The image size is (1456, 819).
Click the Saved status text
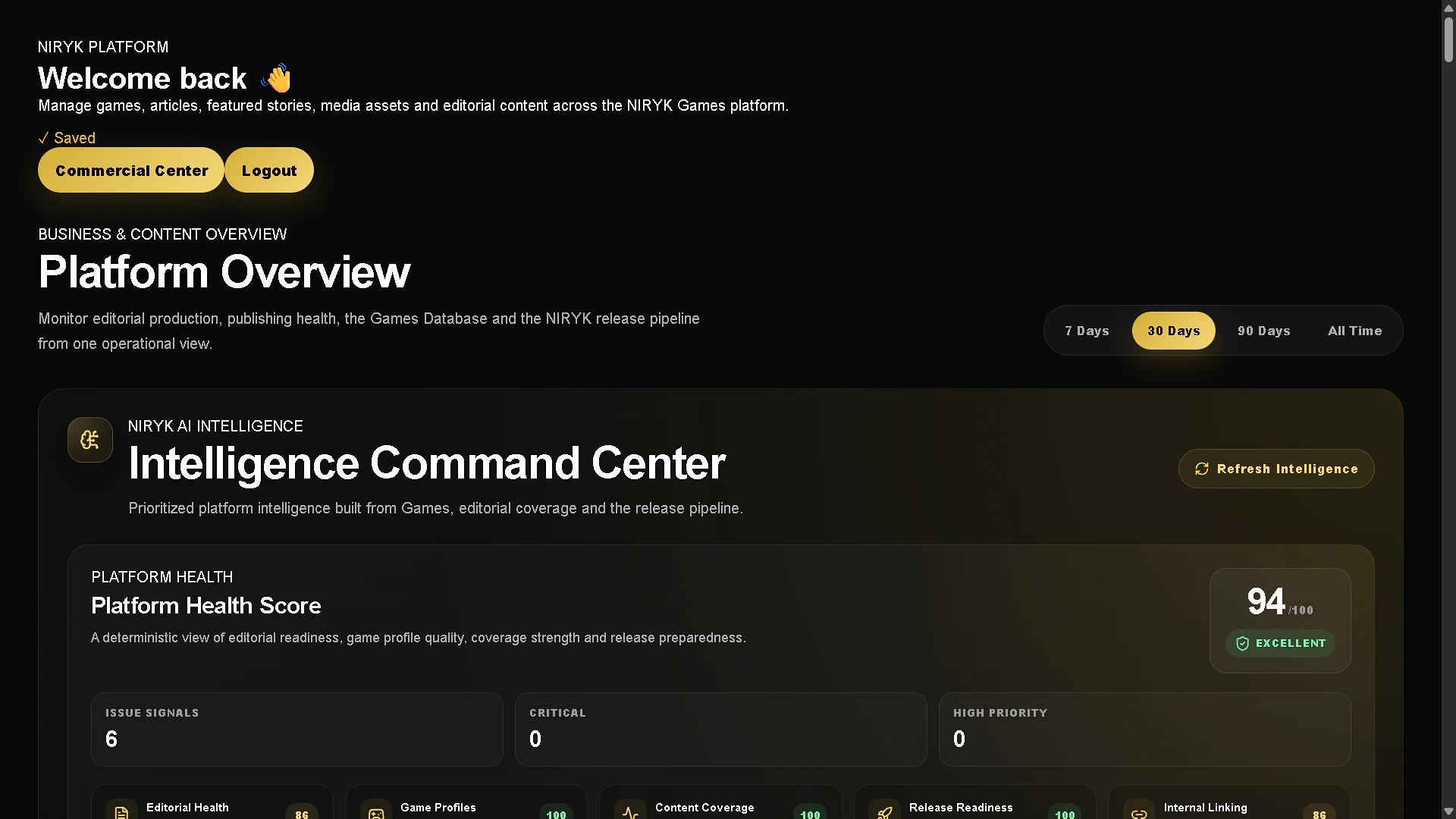[67, 138]
